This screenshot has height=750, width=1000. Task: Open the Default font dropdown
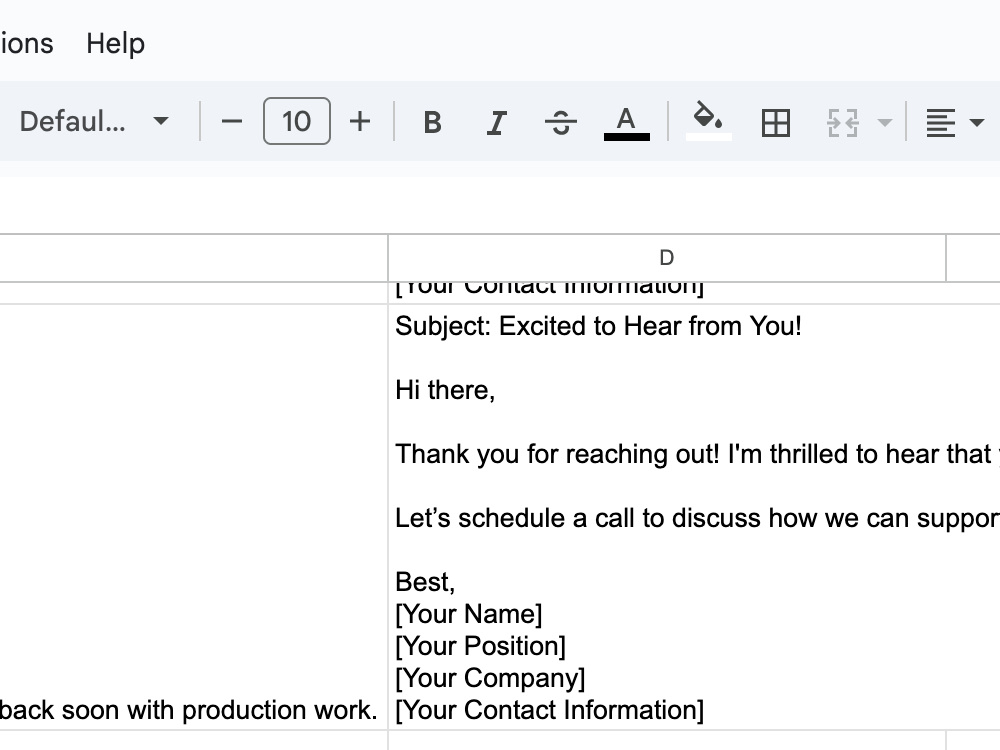(94, 121)
